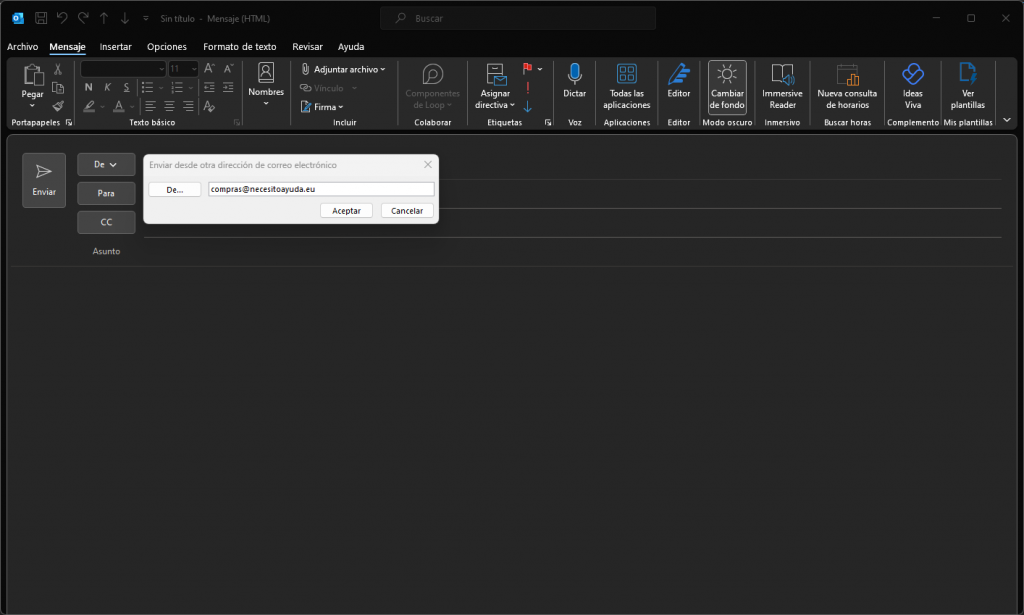Click the Dictar microphone icon
Screen dimensions: 1024x615
coord(575,74)
